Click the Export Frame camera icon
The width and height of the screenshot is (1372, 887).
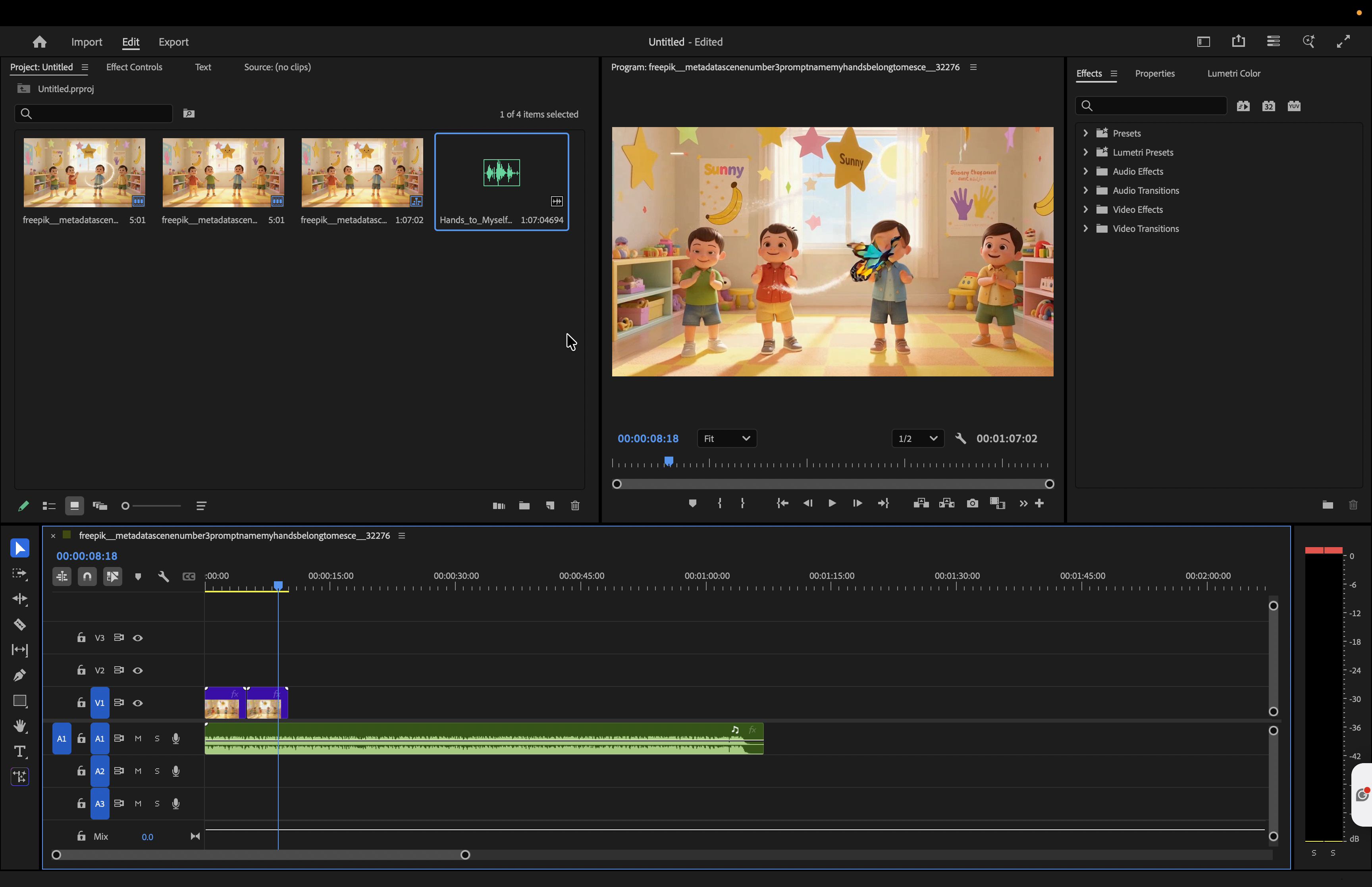click(972, 503)
